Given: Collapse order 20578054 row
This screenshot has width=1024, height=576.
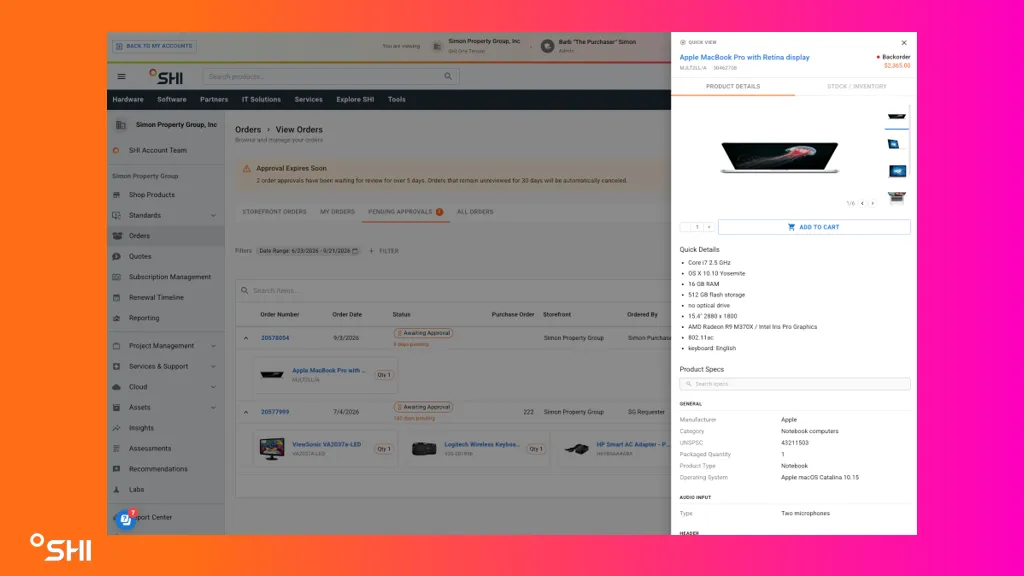Looking at the screenshot, I should [x=246, y=338].
